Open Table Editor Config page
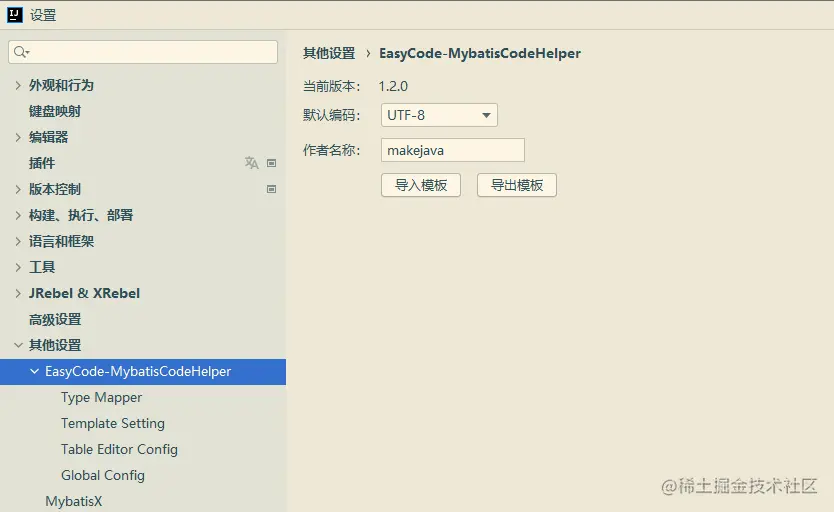 point(119,450)
